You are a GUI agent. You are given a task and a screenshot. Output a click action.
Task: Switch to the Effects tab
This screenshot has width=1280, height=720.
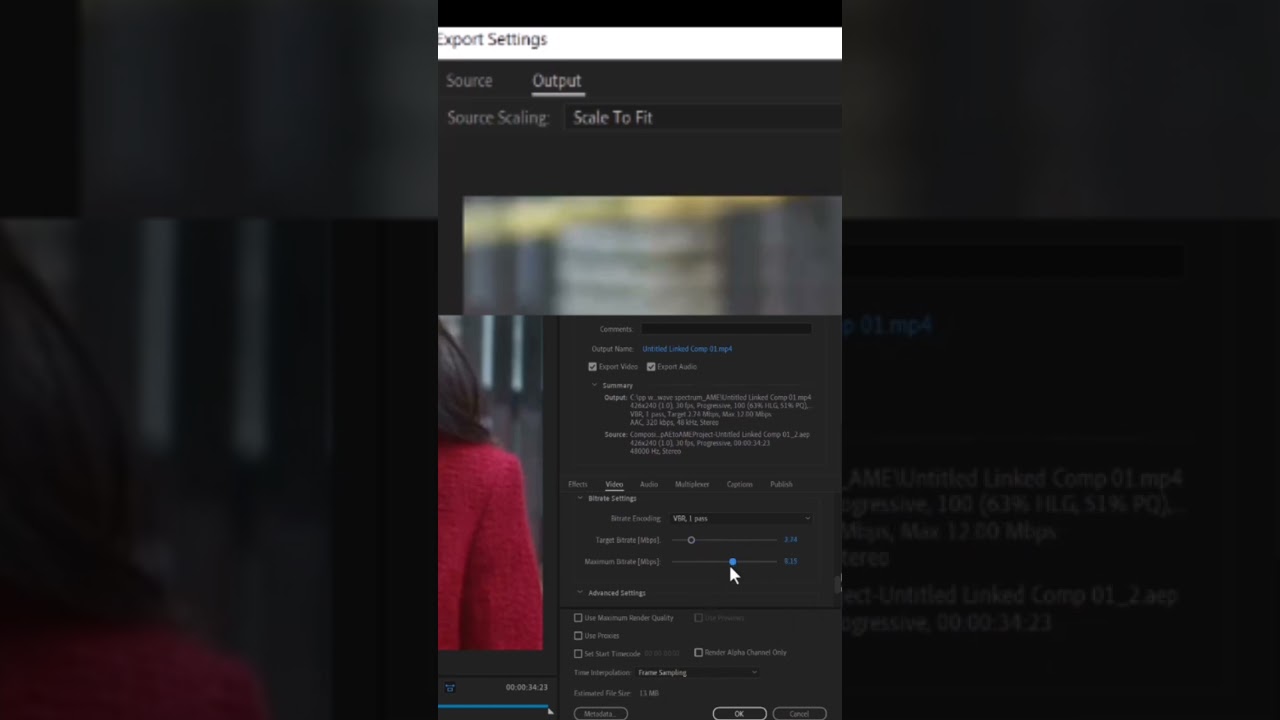point(578,484)
